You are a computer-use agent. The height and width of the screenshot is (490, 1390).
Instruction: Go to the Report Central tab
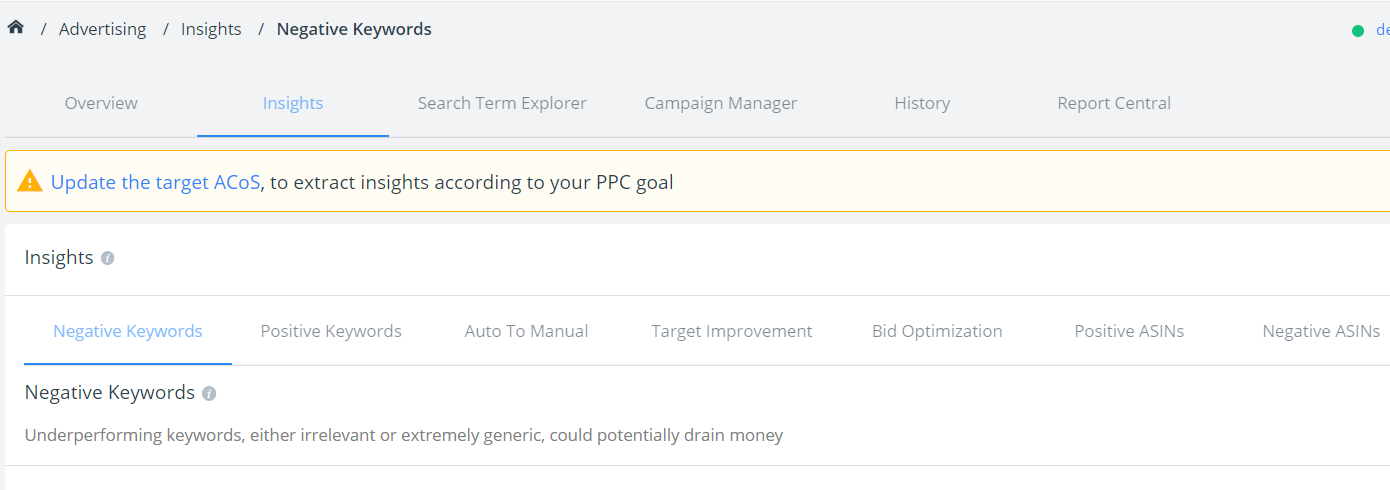tap(1114, 103)
